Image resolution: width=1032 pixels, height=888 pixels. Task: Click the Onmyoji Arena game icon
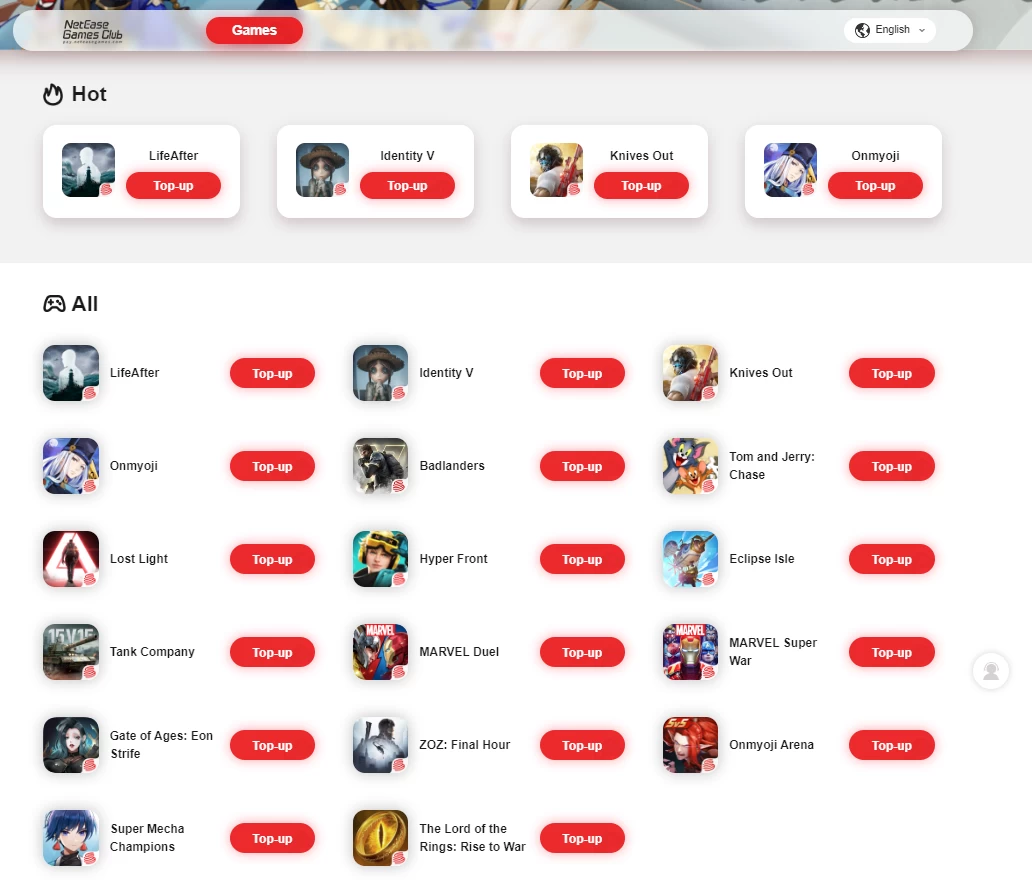pos(690,744)
